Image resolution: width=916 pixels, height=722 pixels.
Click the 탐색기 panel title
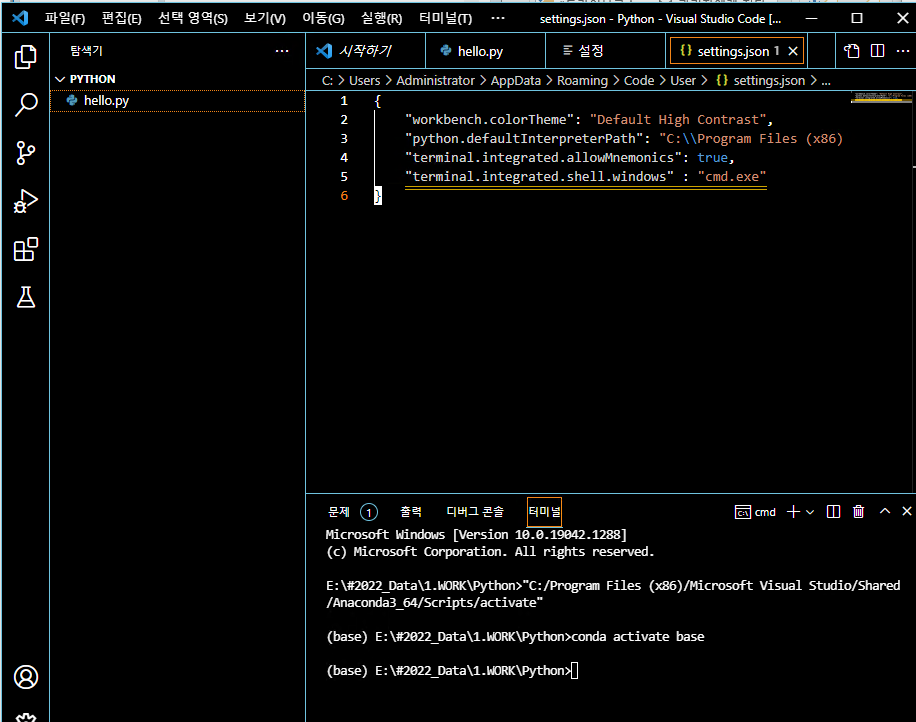click(x=86, y=51)
